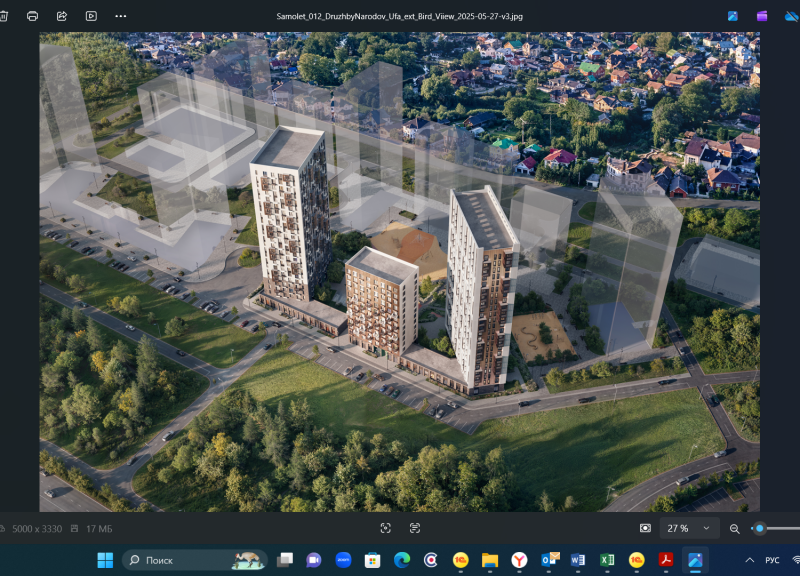Click the Share icon in the toolbar

coord(62,16)
